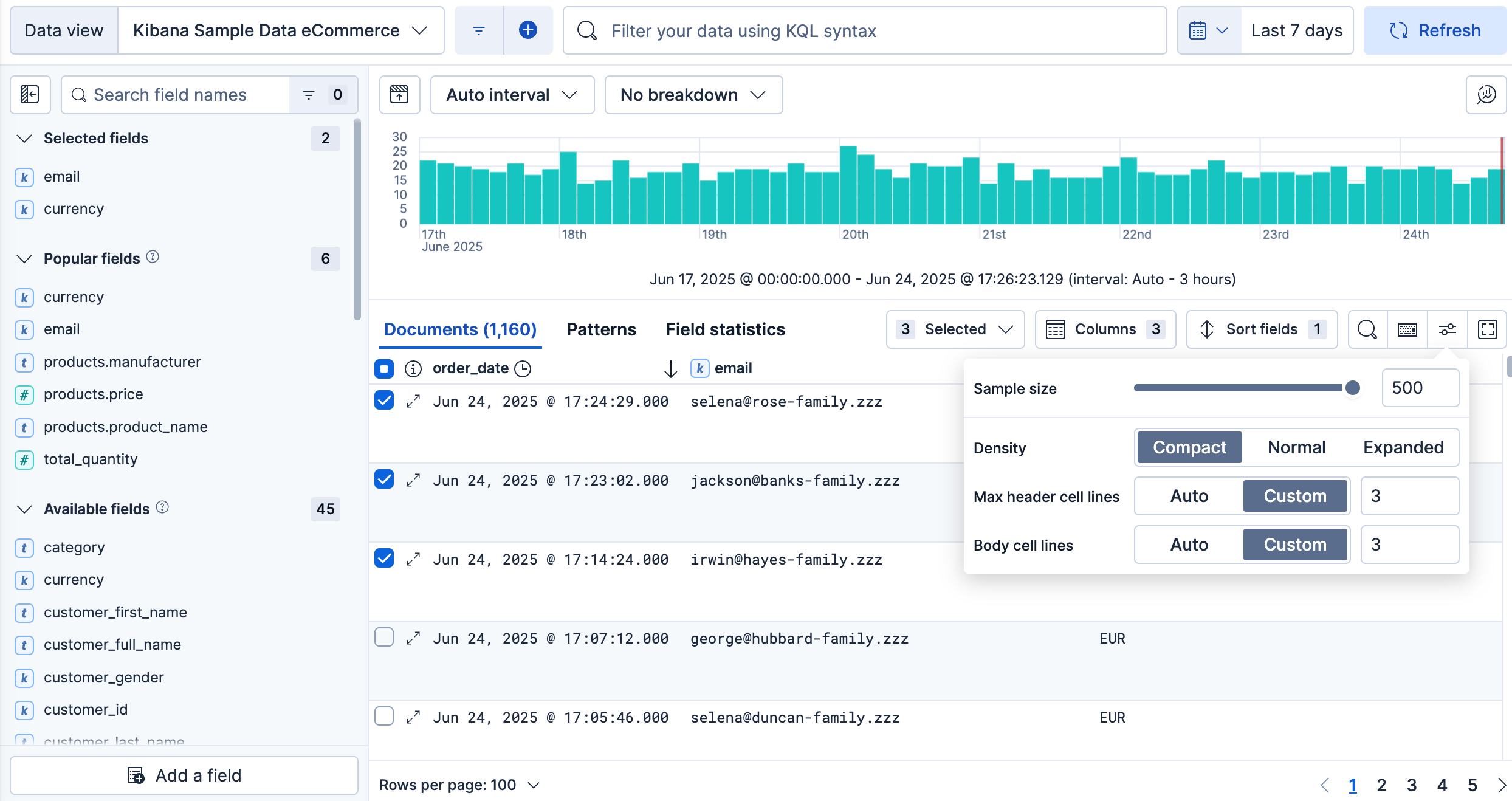Open in-table search magnifier icon
This screenshot has width=1512, height=801.
coord(1367,329)
